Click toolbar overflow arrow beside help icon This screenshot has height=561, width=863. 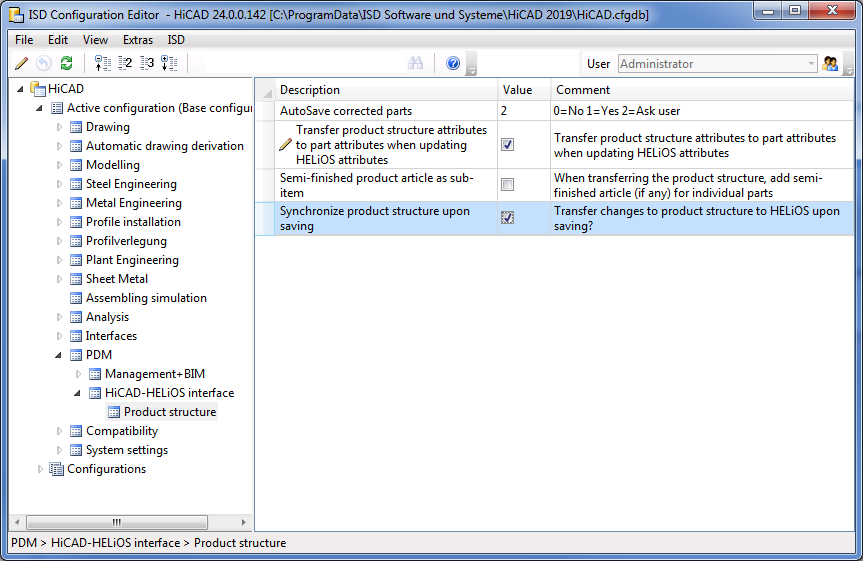click(x=471, y=64)
